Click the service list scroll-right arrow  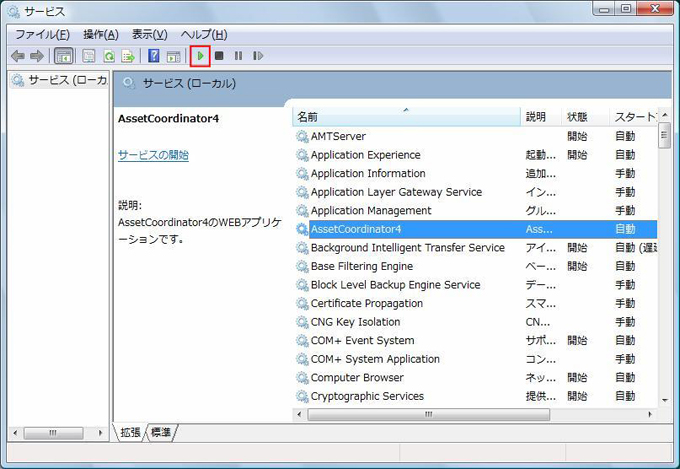pos(650,415)
